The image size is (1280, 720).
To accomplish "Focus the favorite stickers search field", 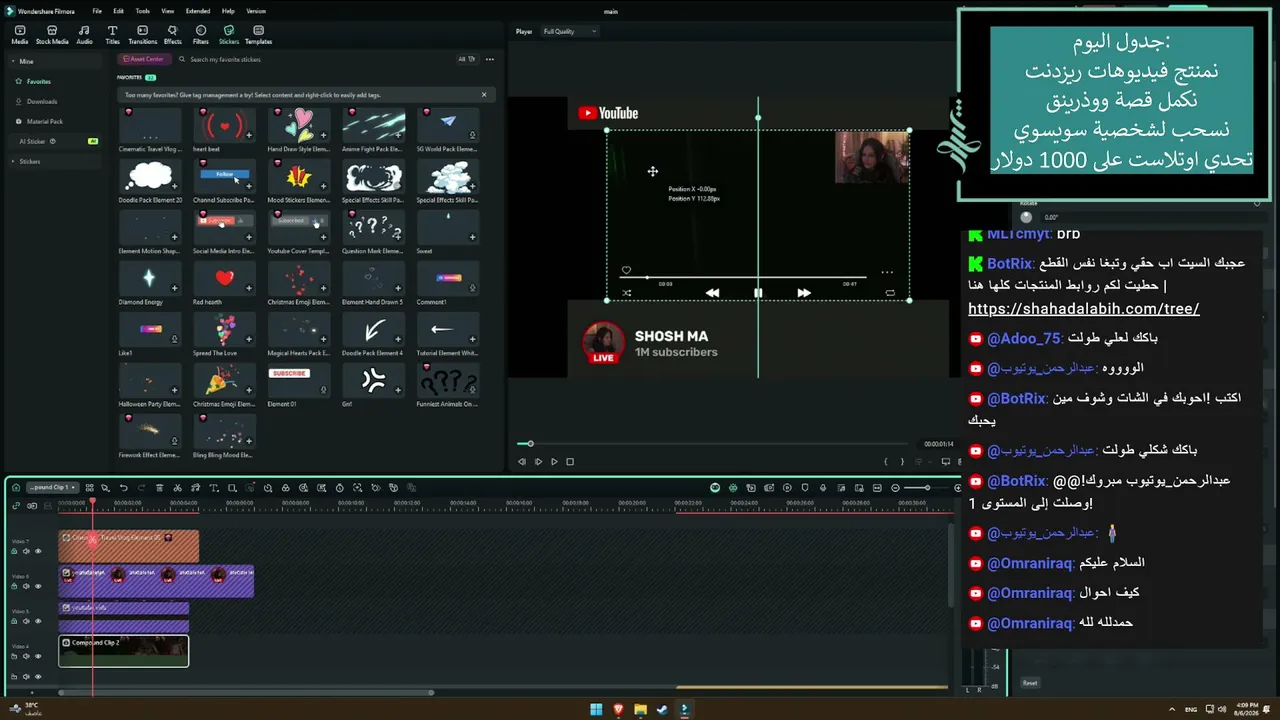I will coord(315,59).
